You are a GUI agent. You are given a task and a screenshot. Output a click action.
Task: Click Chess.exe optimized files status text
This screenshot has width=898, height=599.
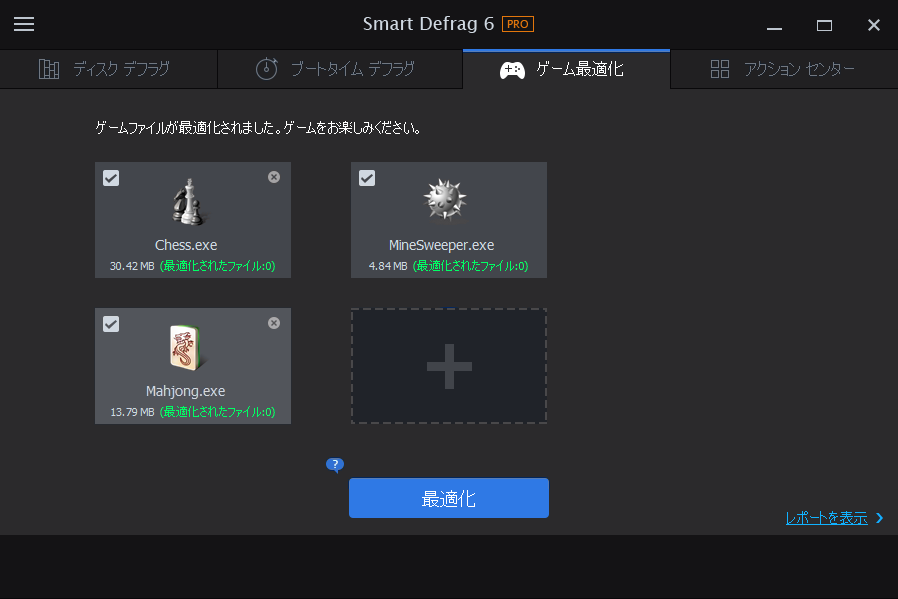click(x=218, y=266)
